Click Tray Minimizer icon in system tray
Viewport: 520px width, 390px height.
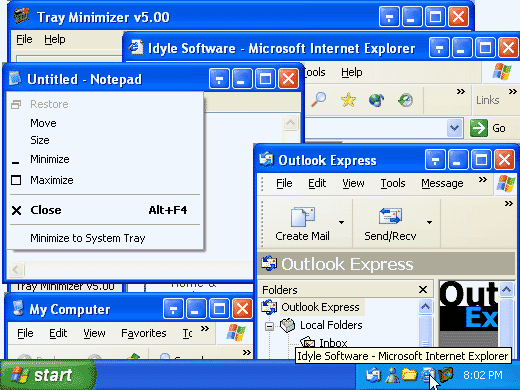[x=446, y=375]
